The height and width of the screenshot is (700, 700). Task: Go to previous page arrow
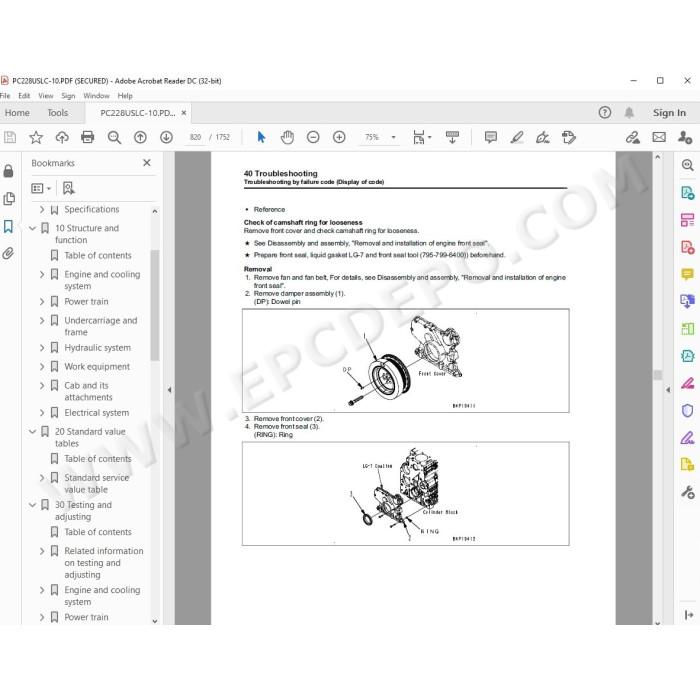(x=140, y=137)
